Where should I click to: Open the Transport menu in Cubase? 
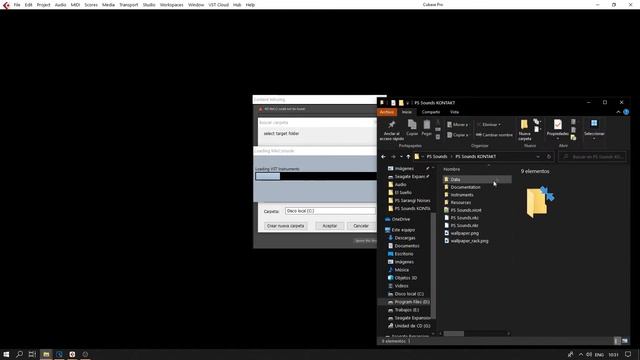point(129,5)
